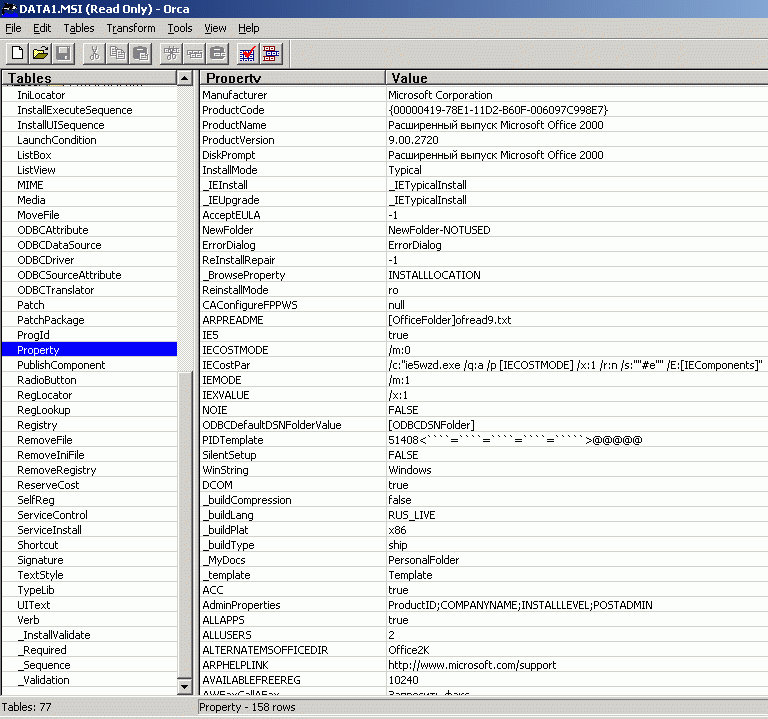Open the Help menu
The width and height of the screenshot is (768, 719).
249,28
